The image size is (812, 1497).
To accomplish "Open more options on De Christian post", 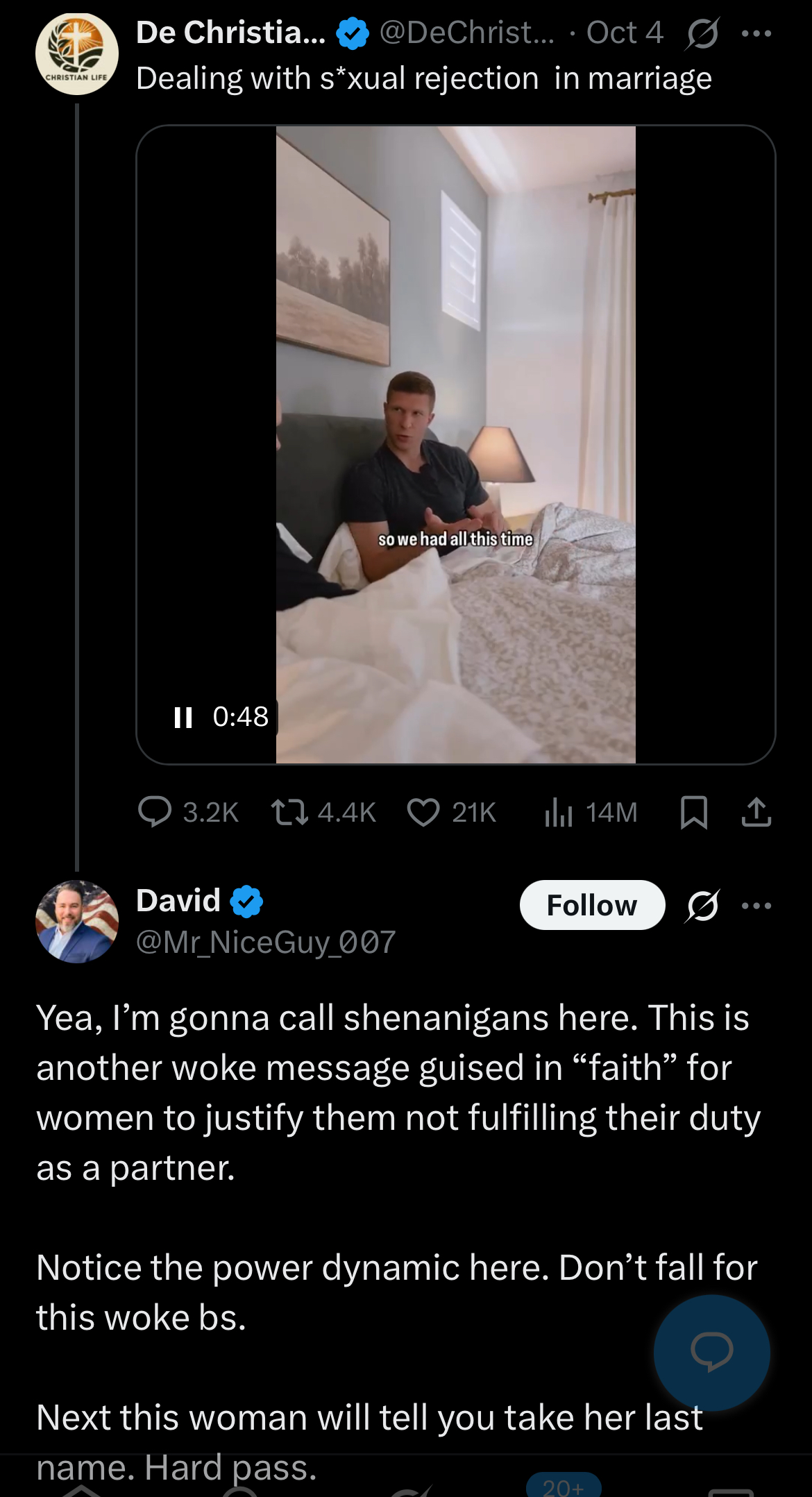I will 756,33.
